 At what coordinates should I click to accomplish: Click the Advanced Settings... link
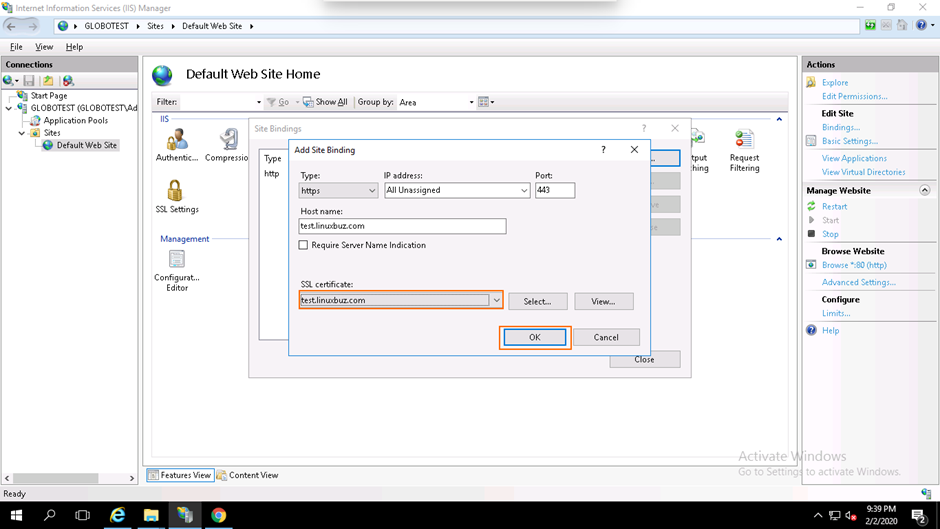[x=858, y=282]
